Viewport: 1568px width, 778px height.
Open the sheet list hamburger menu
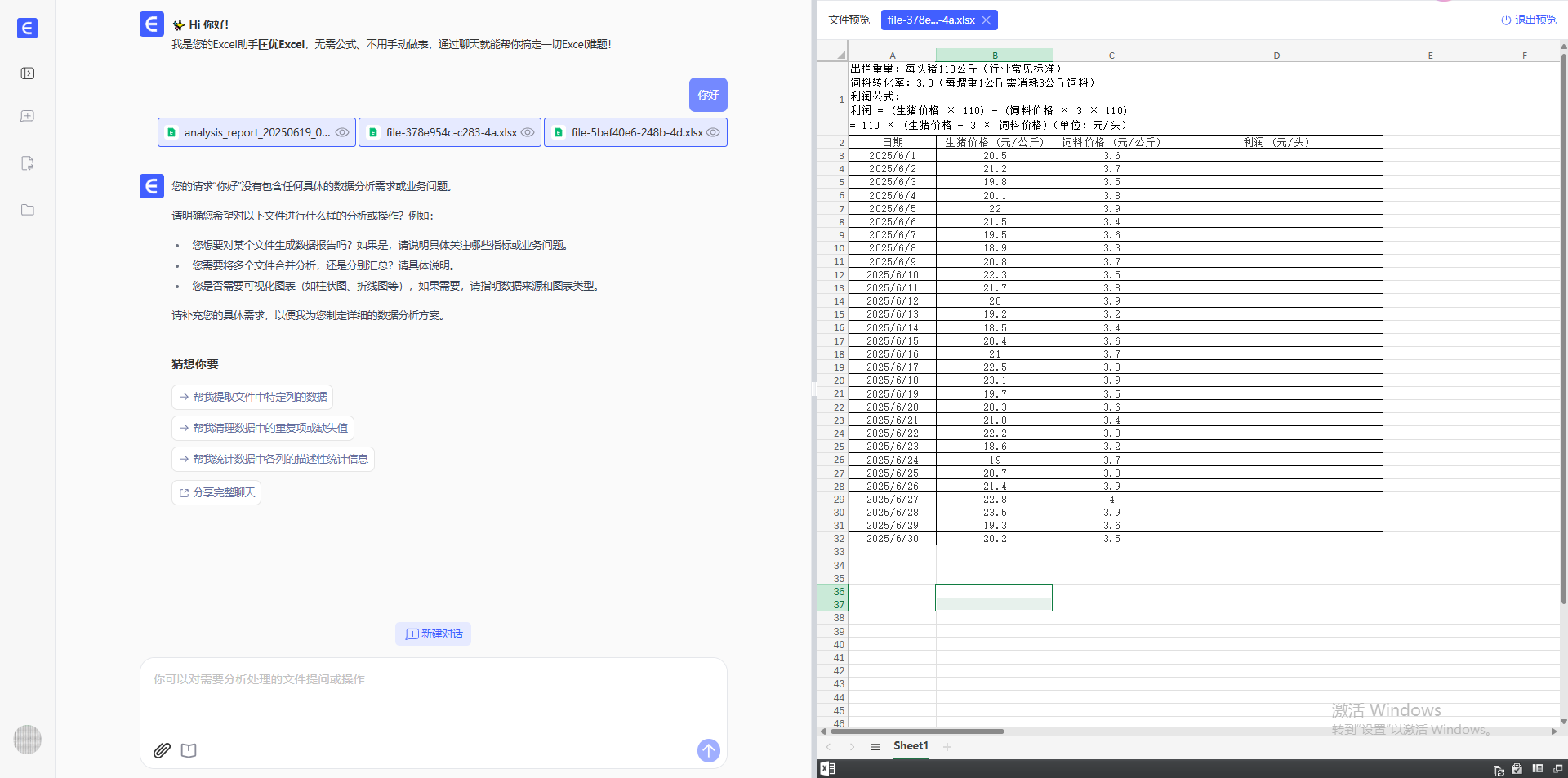click(875, 746)
